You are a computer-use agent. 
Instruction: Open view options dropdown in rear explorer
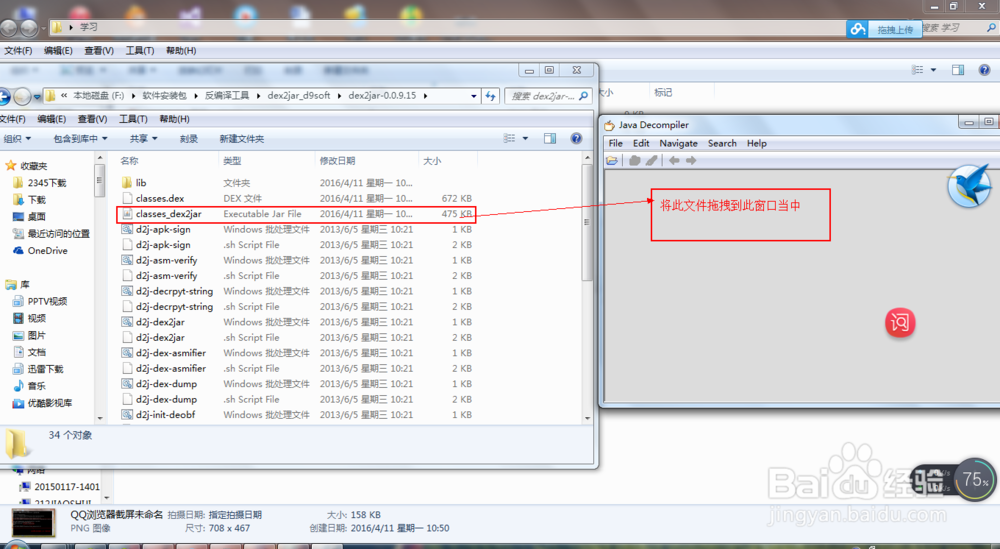(x=933, y=70)
